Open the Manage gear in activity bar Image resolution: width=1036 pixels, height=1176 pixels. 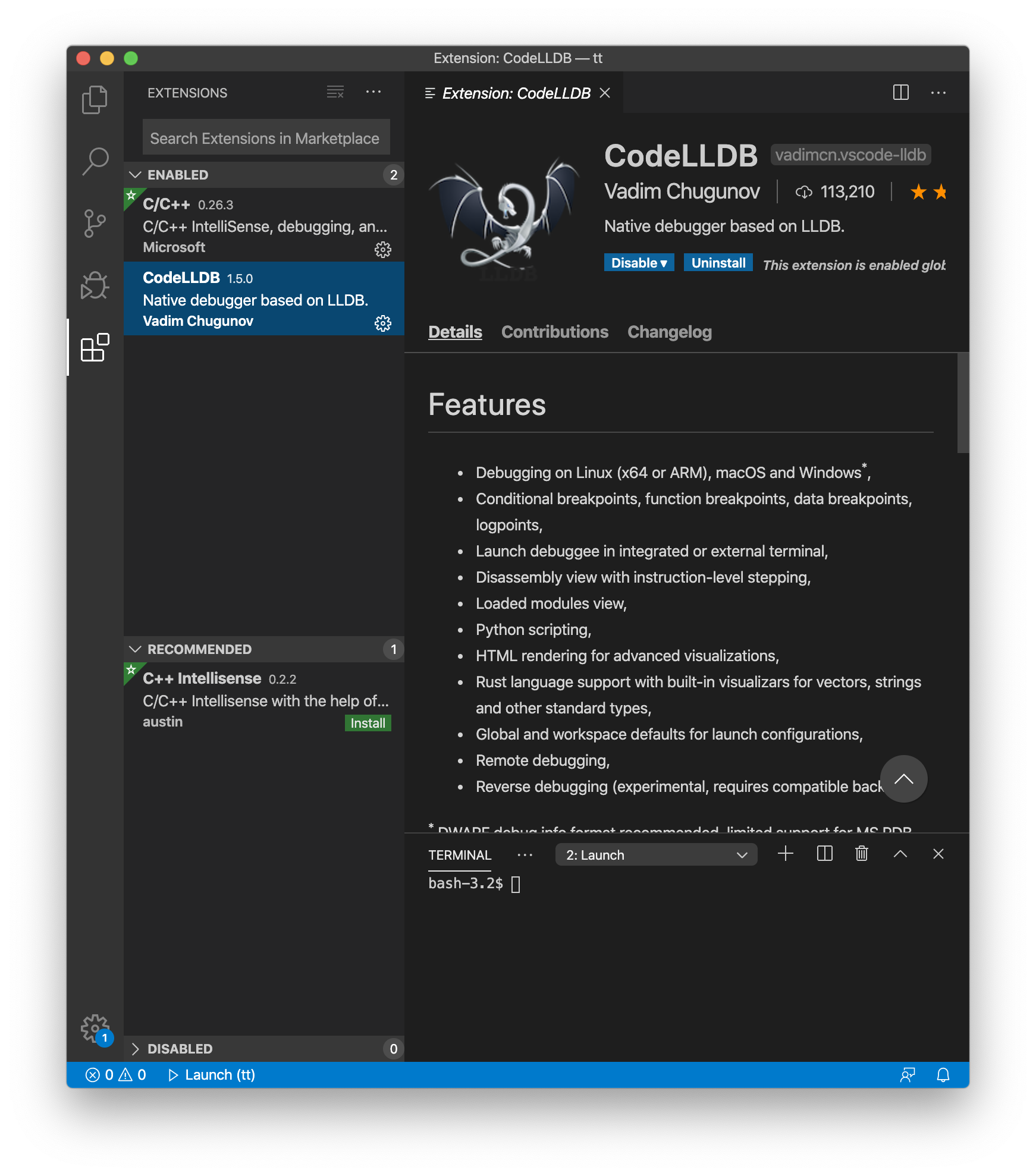pyautogui.click(x=95, y=1029)
